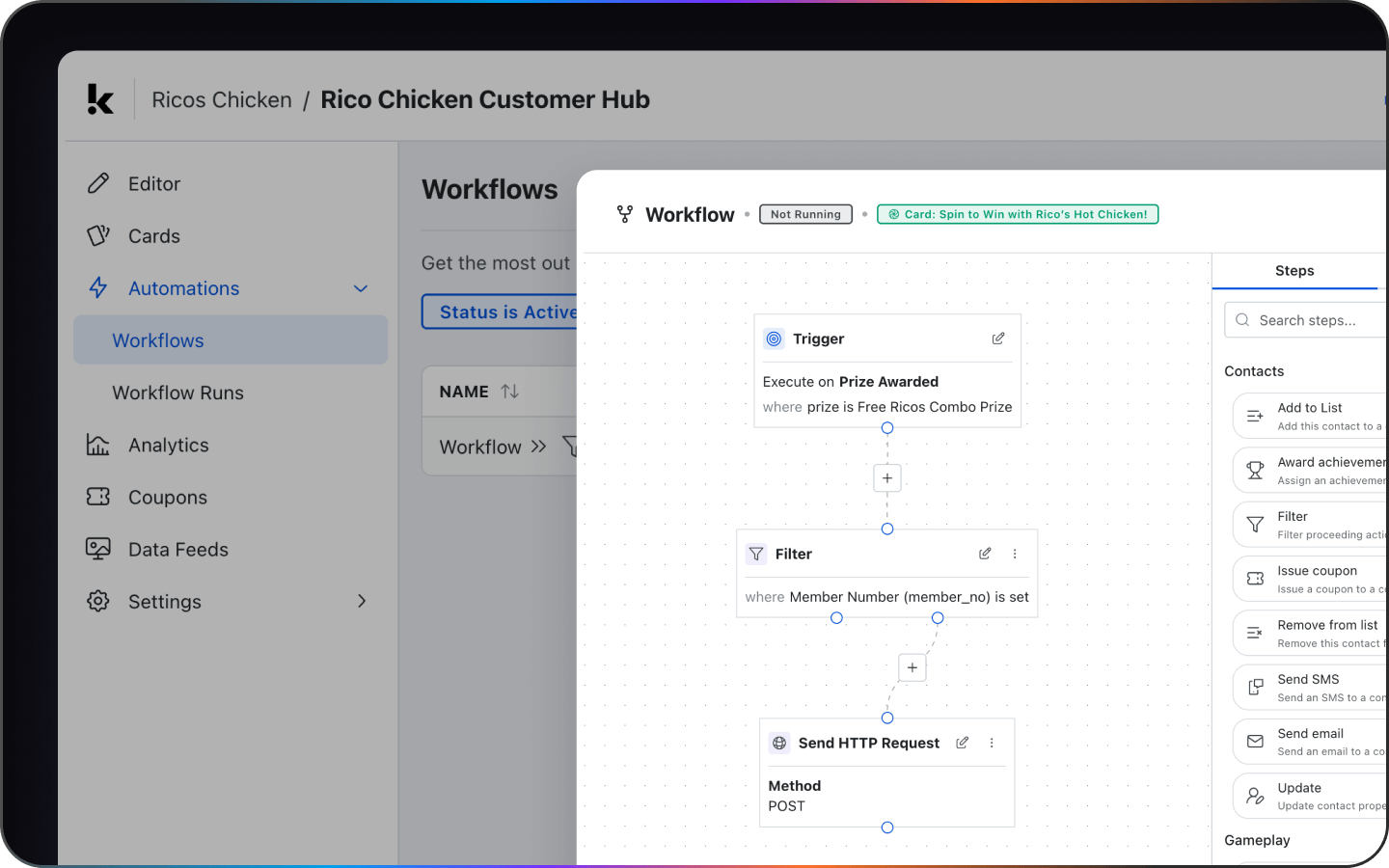Expand the Workflow row double chevron

(538, 447)
